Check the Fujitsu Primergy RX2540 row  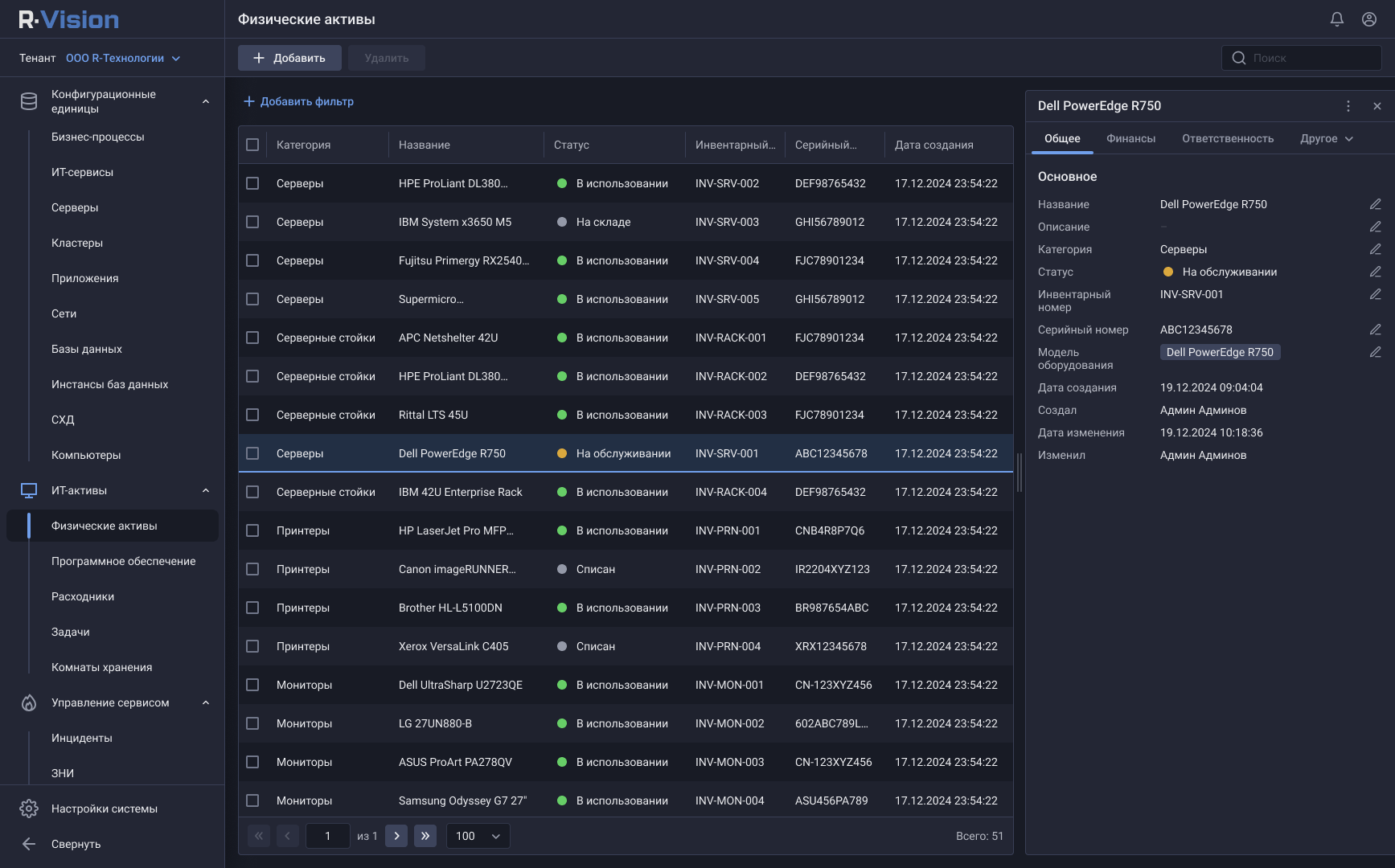coord(252,260)
